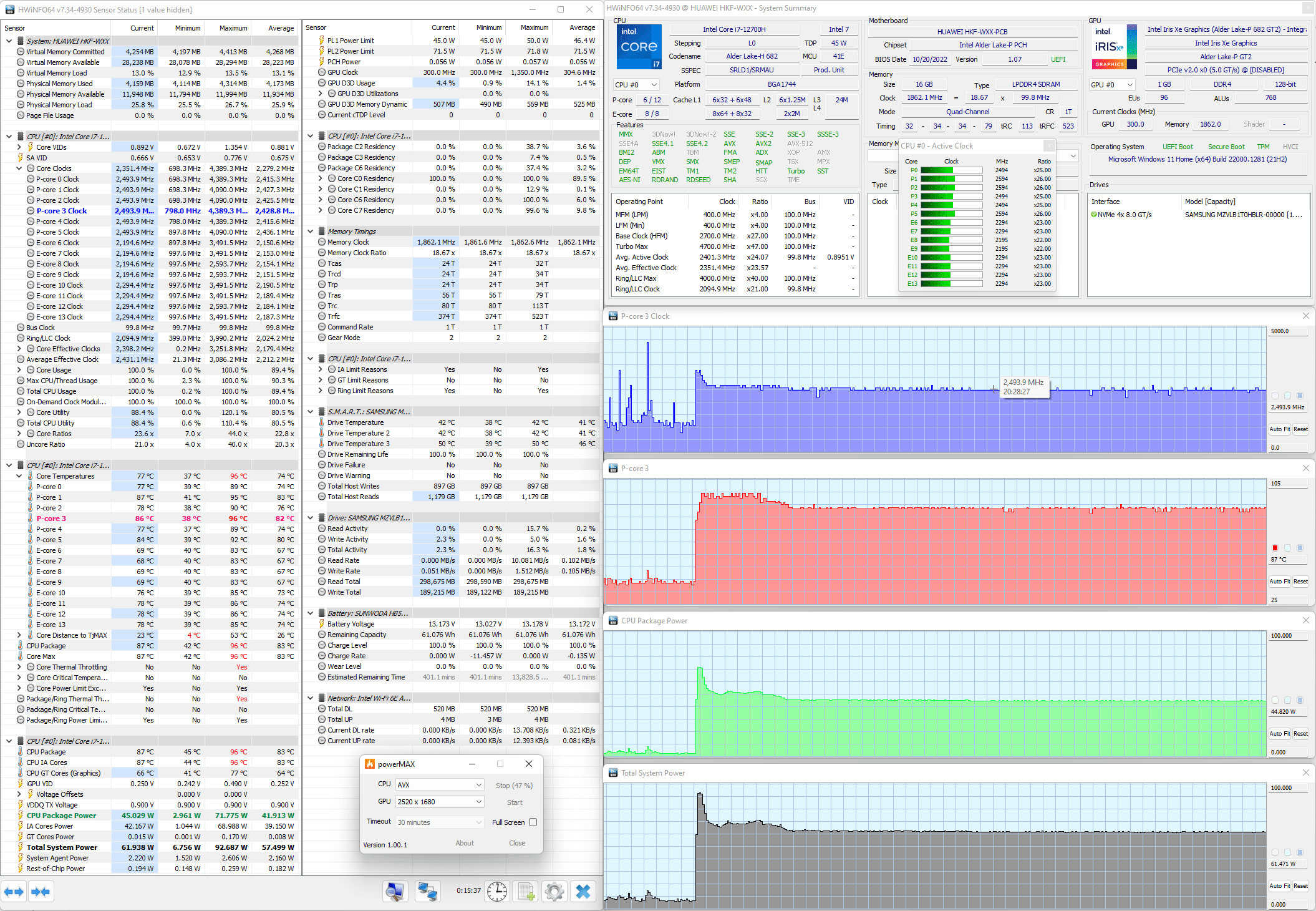Click the networked computers remote icon
The width and height of the screenshot is (1316, 911).
tap(428, 892)
